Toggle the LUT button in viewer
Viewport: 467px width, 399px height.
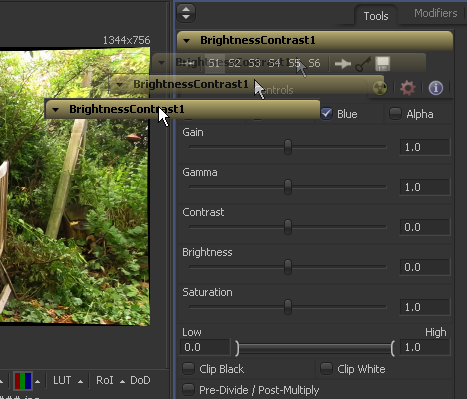click(x=62, y=380)
